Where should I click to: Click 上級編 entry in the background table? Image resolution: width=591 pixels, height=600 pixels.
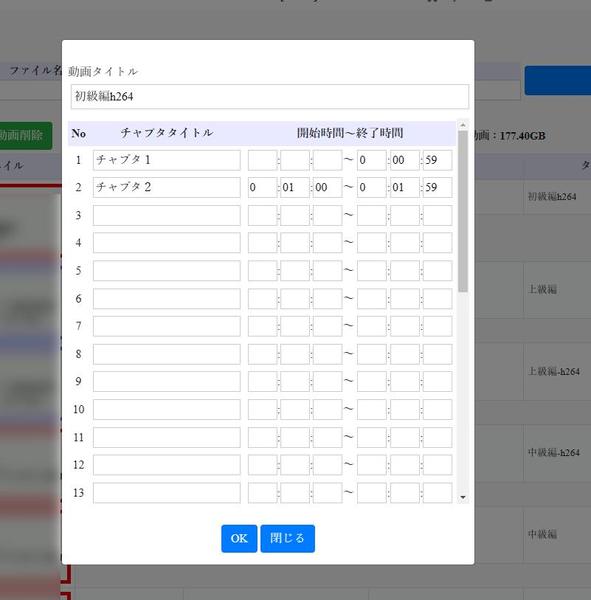542,289
